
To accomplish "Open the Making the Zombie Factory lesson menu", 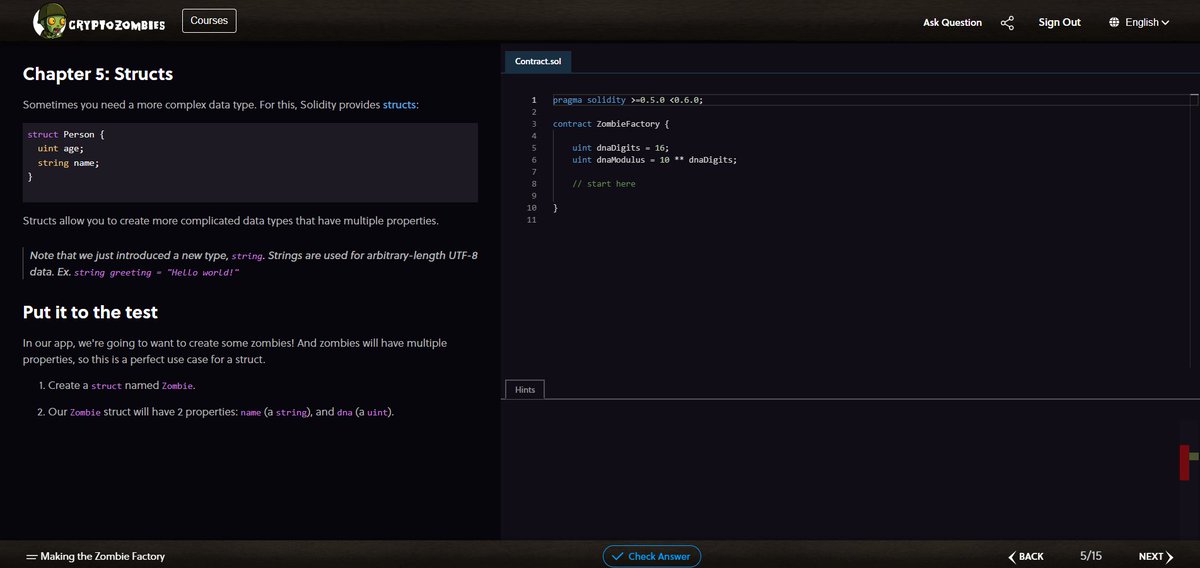I will (95, 556).
